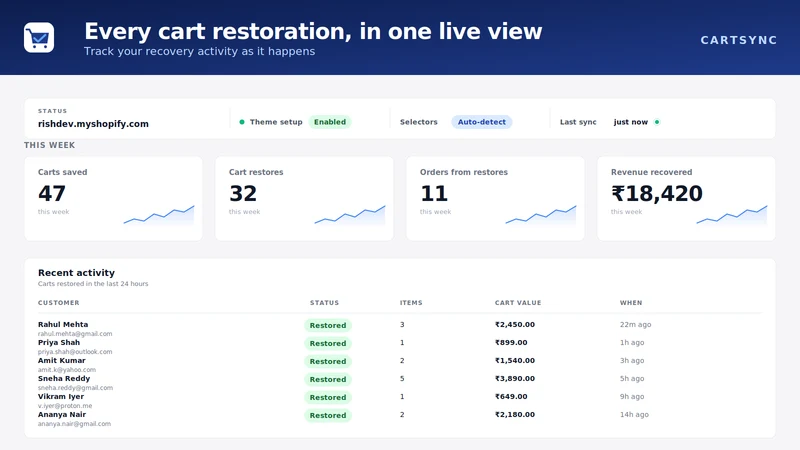Select customer Vikram Iyer
This screenshot has width=800, height=450.
(x=61, y=396)
